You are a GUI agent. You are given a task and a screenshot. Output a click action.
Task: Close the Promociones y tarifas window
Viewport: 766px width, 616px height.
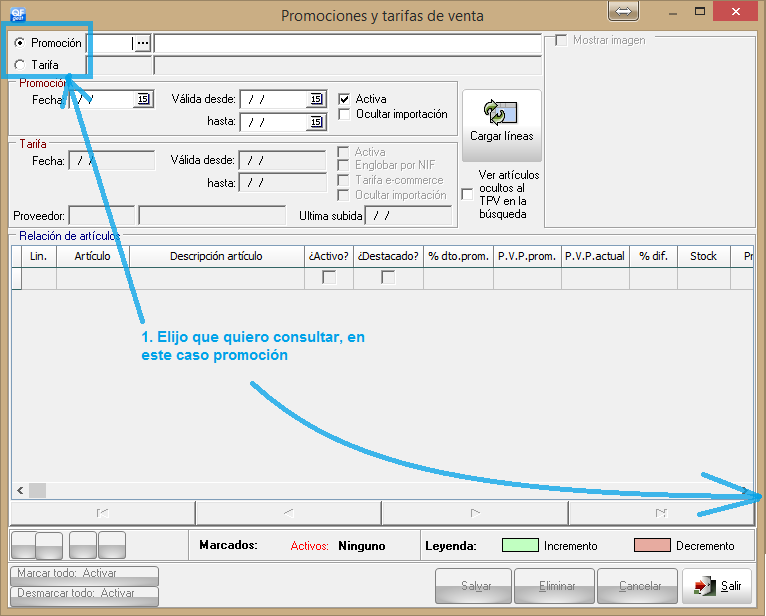point(735,11)
